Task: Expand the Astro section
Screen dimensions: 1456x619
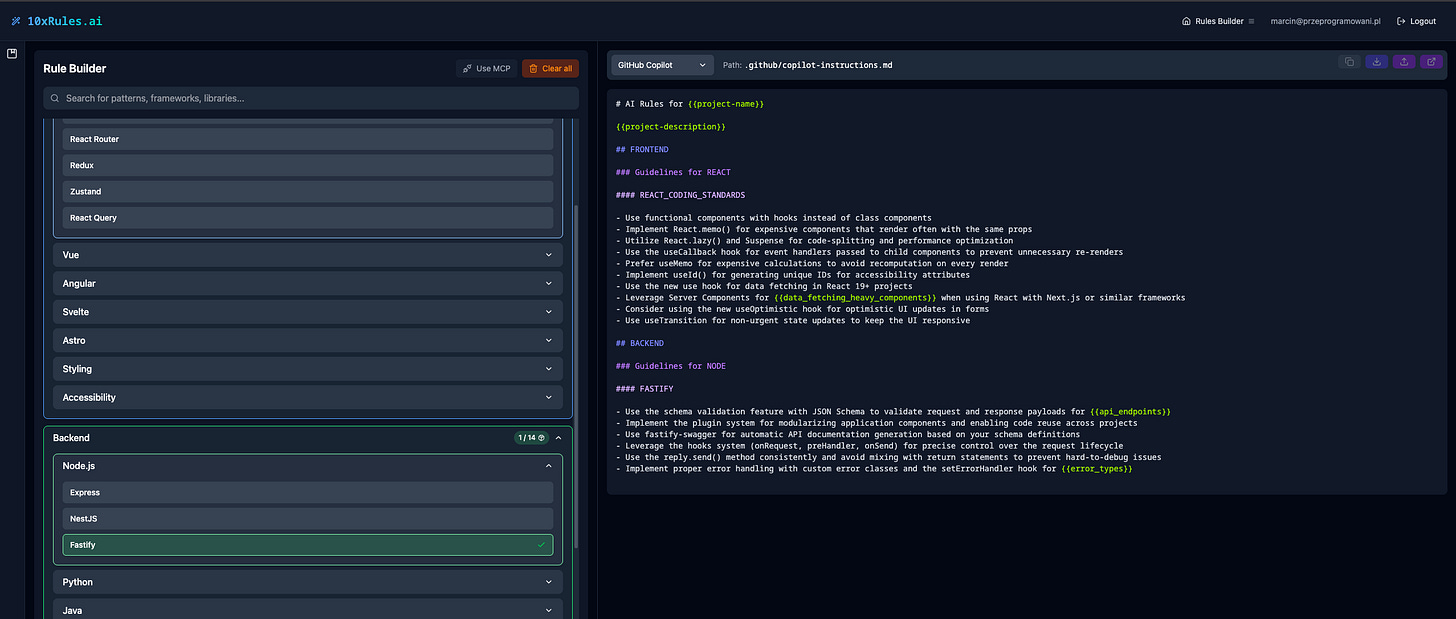Action: [308, 340]
